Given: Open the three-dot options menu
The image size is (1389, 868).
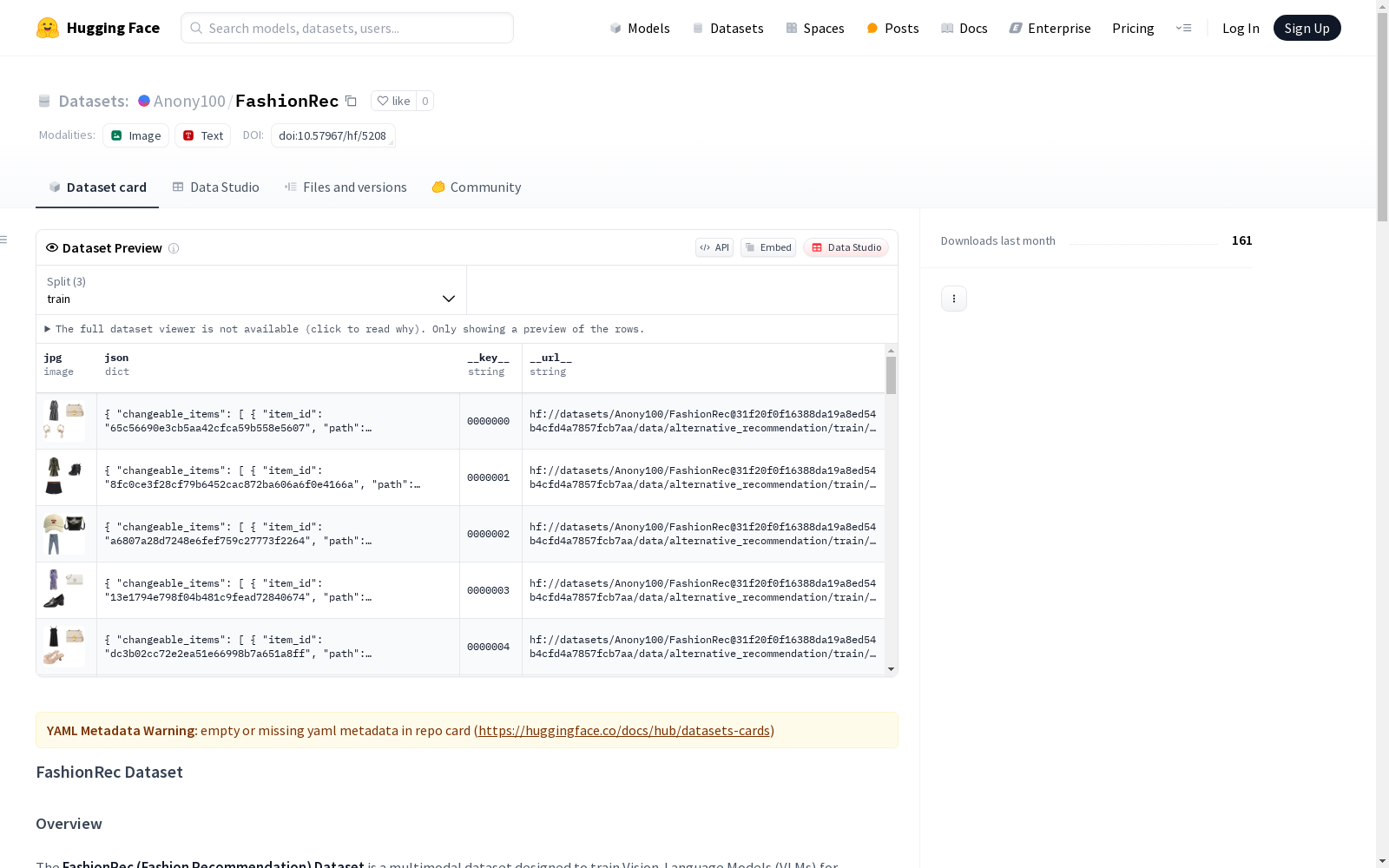Looking at the screenshot, I should pyautogui.click(x=954, y=299).
